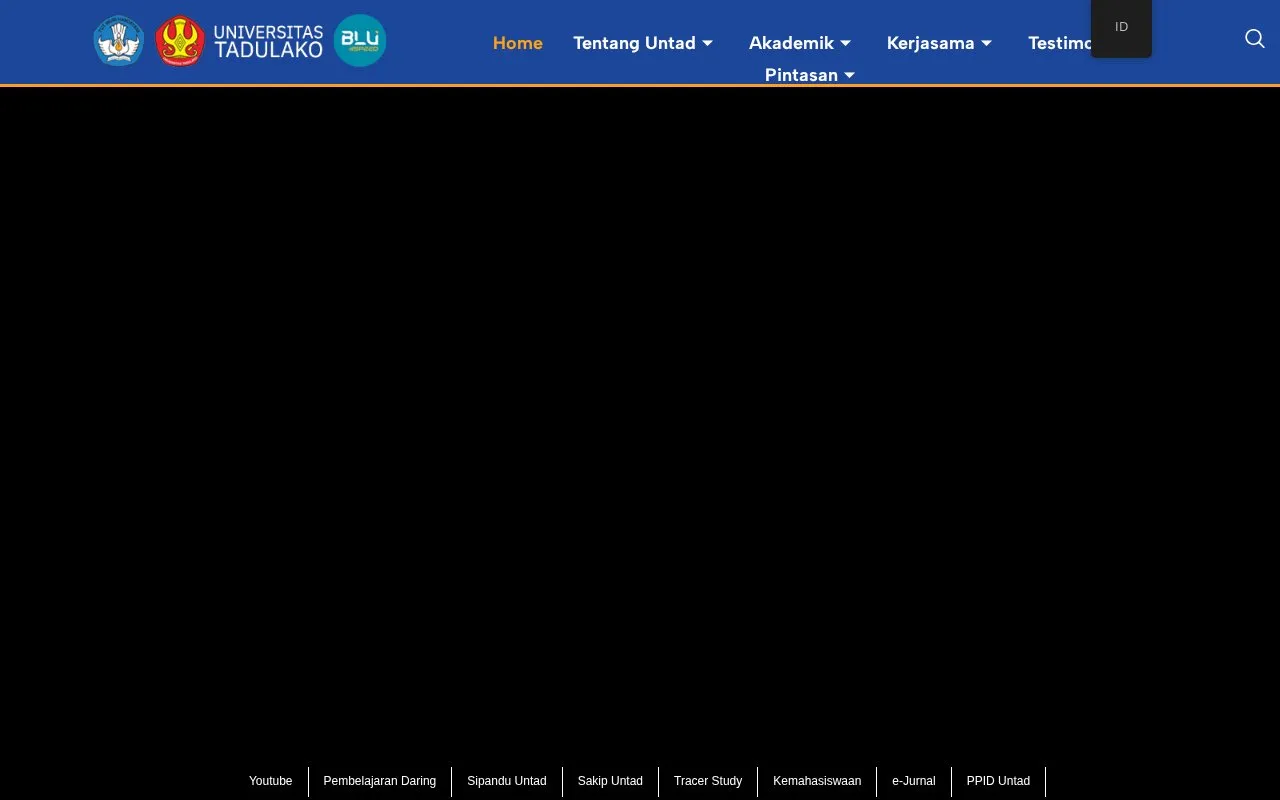Open the Kemahasiswaan link
Image resolution: width=1280 pixels, height=800 pixels.
pyautogui.click(x=817, y=781)
